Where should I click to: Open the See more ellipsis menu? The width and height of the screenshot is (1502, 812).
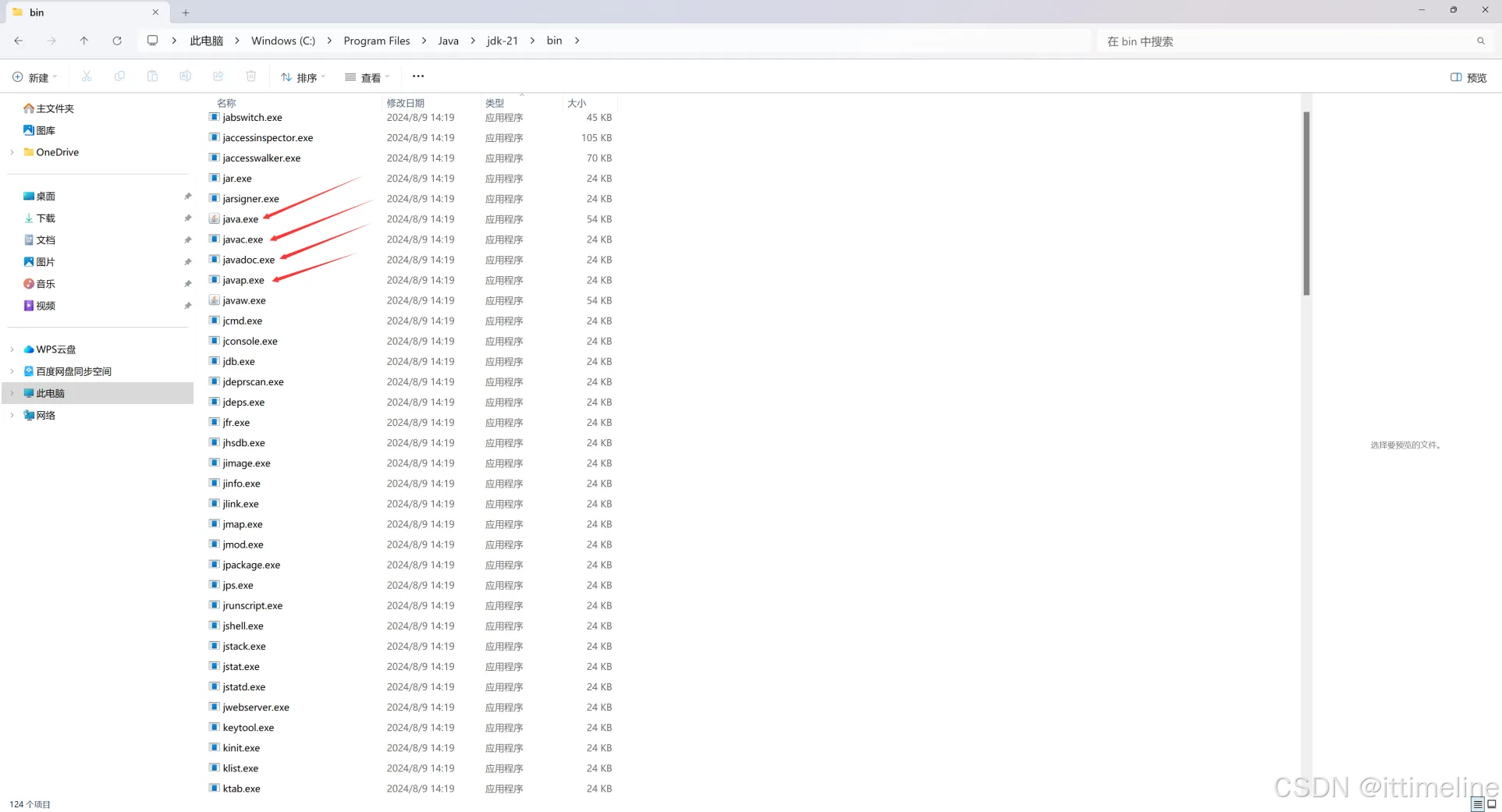tap(418, 76)
